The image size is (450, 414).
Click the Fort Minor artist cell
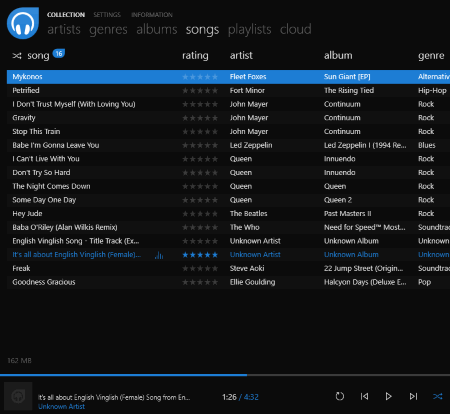tap(247, 90)
